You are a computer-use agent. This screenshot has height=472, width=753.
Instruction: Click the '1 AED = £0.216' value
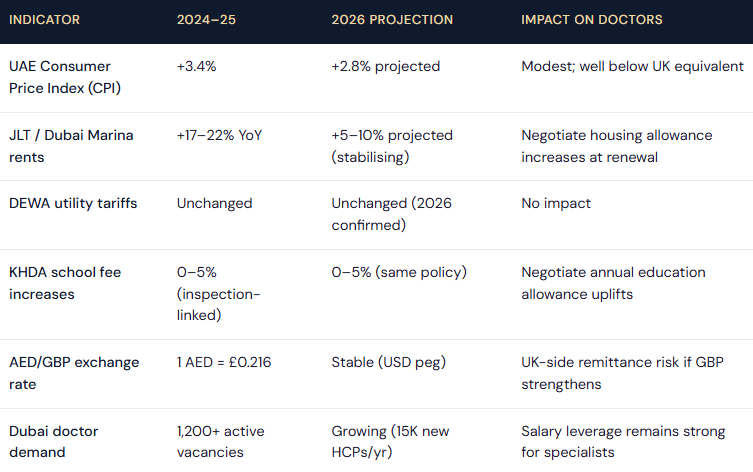point(224,362)
